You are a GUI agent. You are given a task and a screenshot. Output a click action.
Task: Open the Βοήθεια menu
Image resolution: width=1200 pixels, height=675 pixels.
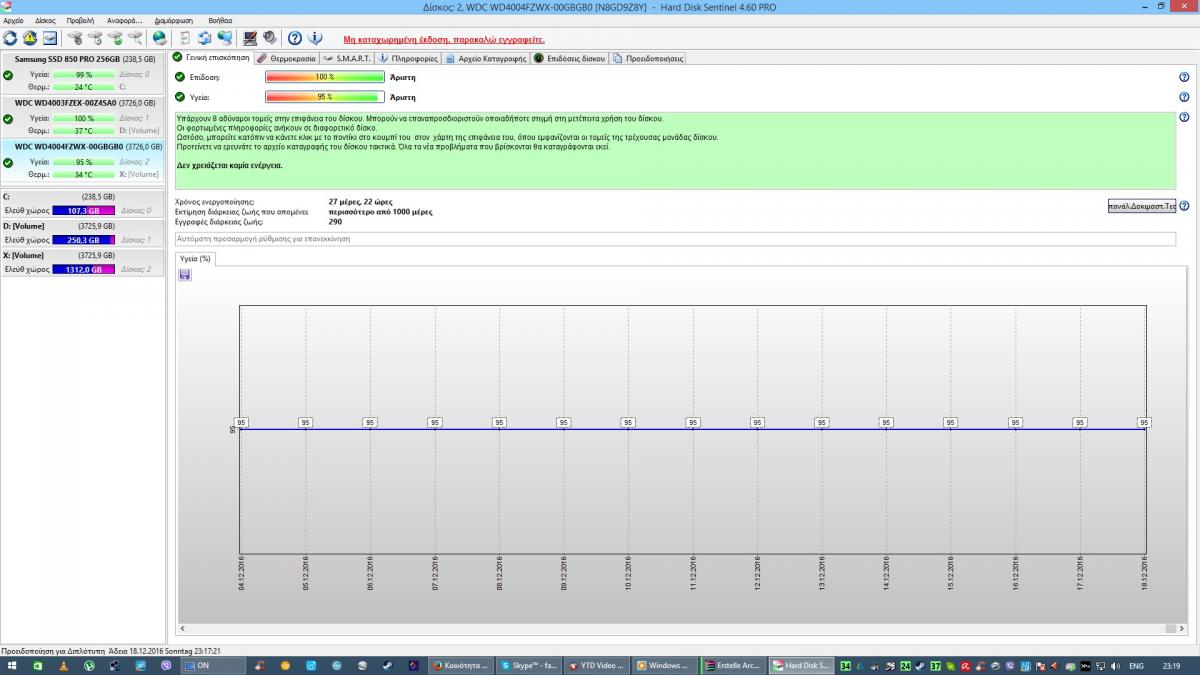pyautogui.click(x=220, y=20)
